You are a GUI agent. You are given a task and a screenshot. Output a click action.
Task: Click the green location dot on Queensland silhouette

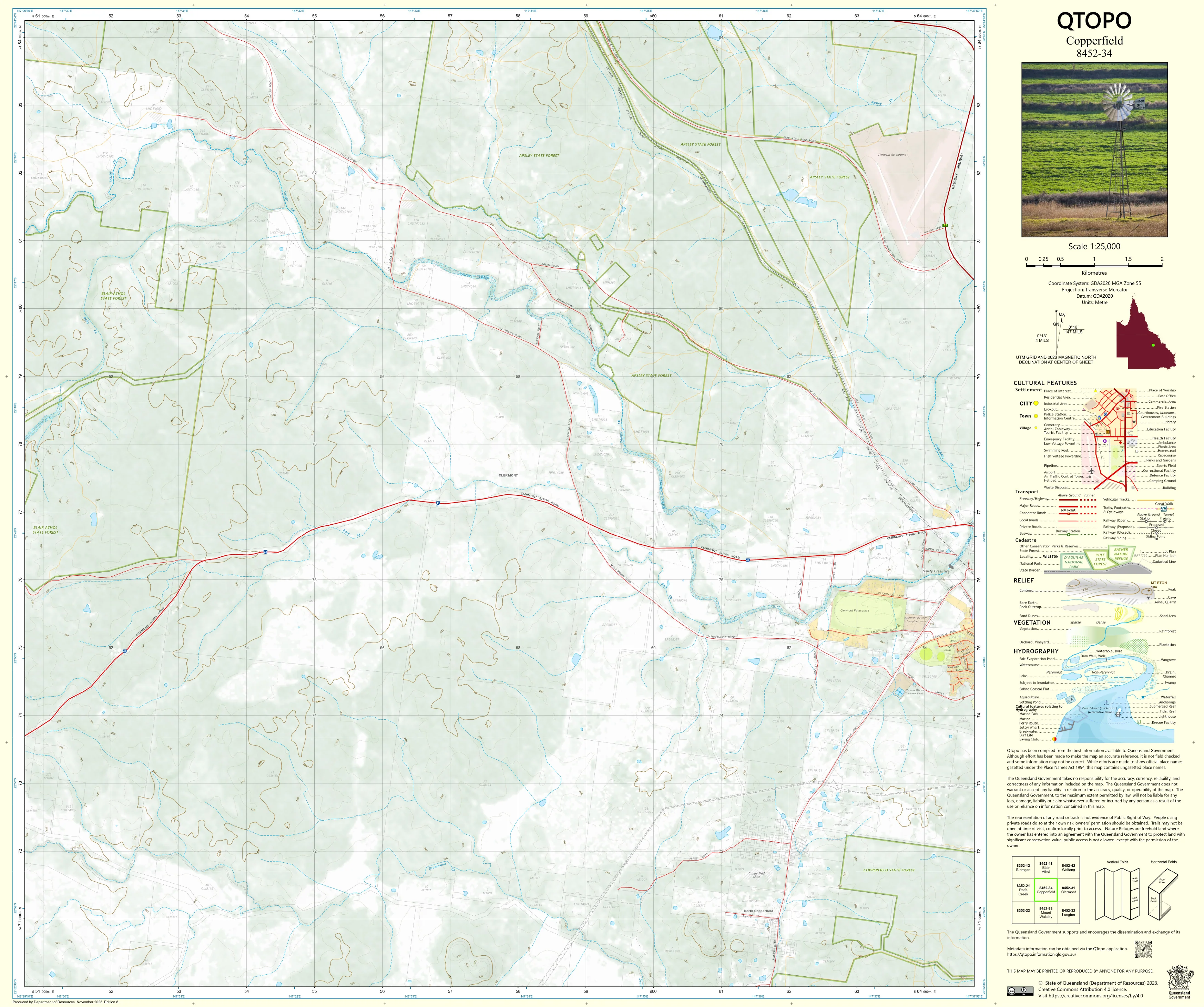click(x=1152, y=345)
